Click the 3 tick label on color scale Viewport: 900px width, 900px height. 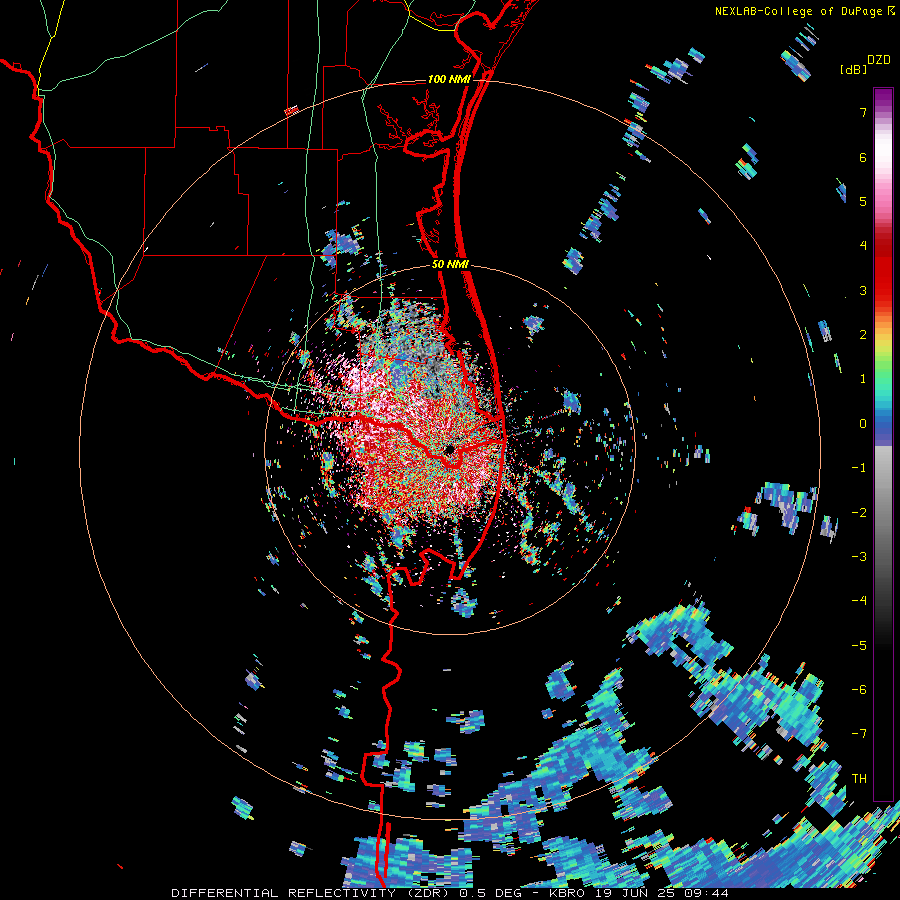pyautogui.click(x=863, y=290)
